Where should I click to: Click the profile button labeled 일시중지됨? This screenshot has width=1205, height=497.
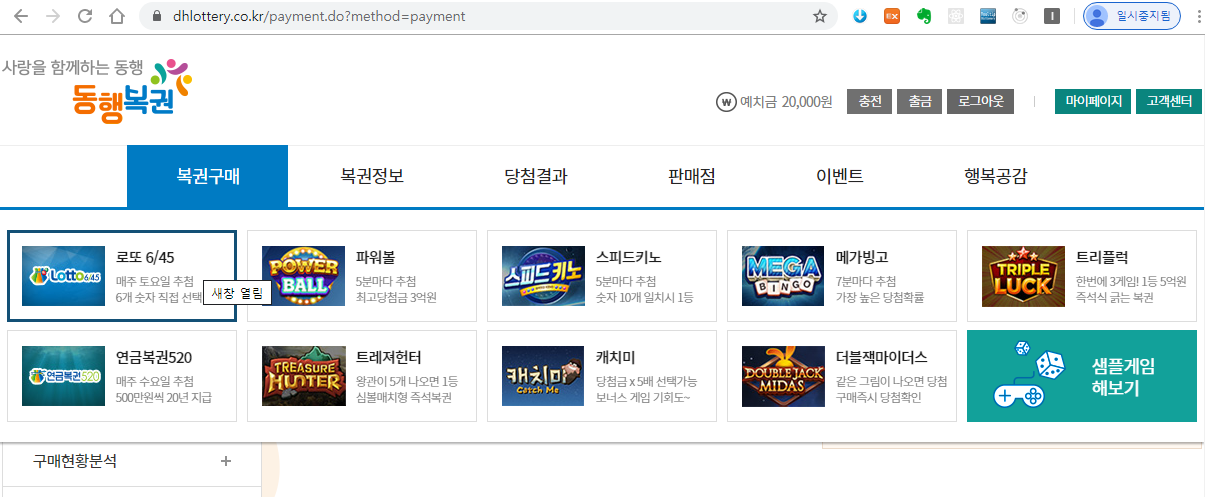click(x=1132, y=16)
